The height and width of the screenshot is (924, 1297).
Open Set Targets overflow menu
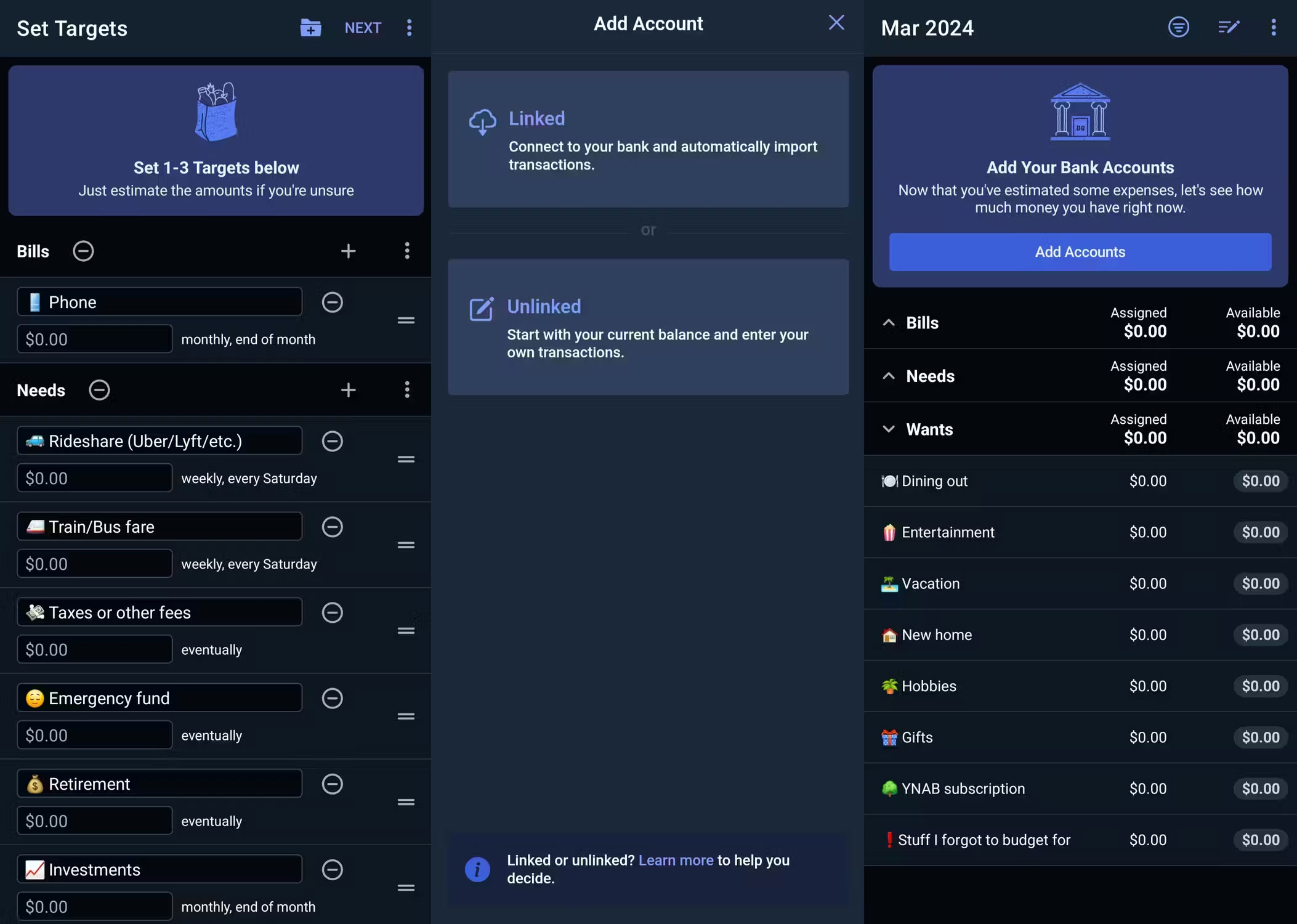click(410, 28)
